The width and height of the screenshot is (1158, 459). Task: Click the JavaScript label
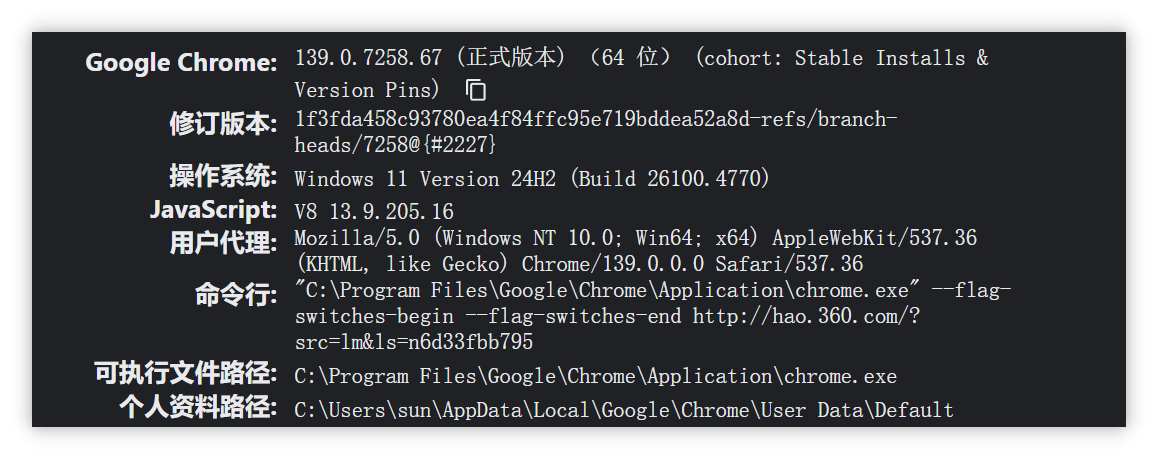213,210
